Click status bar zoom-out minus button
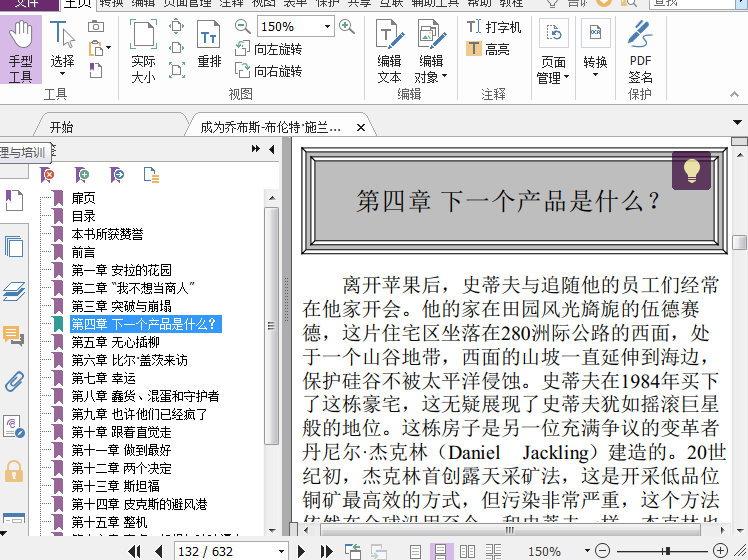748x560 pixels. point(603,551)
